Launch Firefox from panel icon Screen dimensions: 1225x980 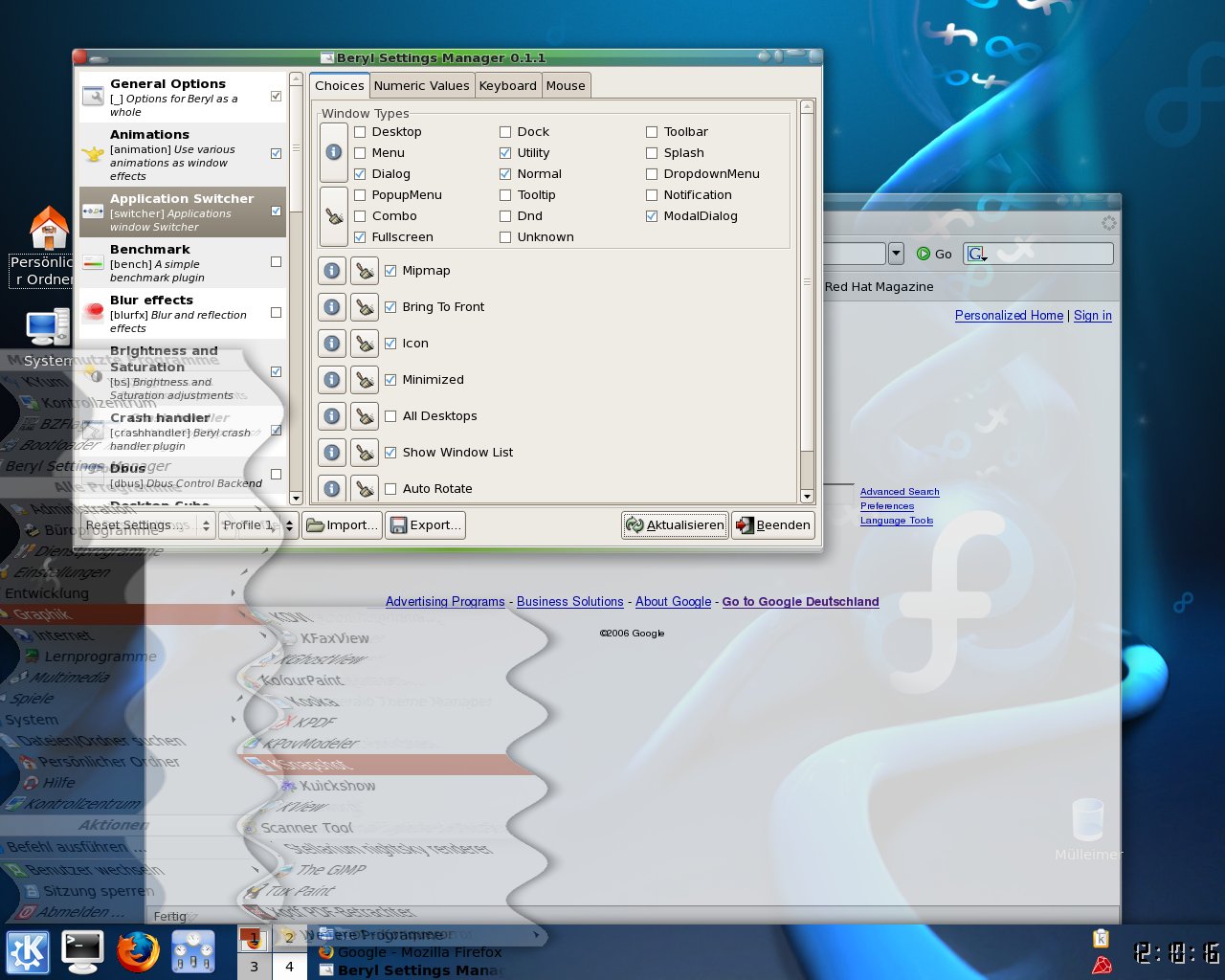point(138,952)
